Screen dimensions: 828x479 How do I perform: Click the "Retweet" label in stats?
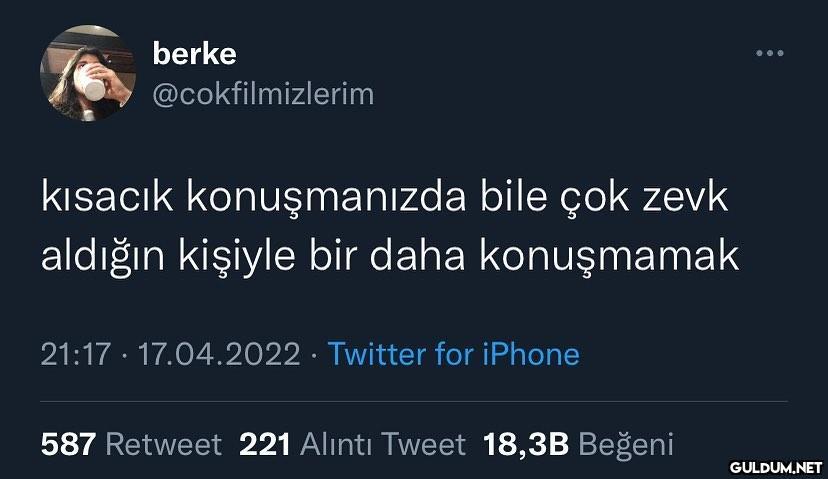click(163, 444)
